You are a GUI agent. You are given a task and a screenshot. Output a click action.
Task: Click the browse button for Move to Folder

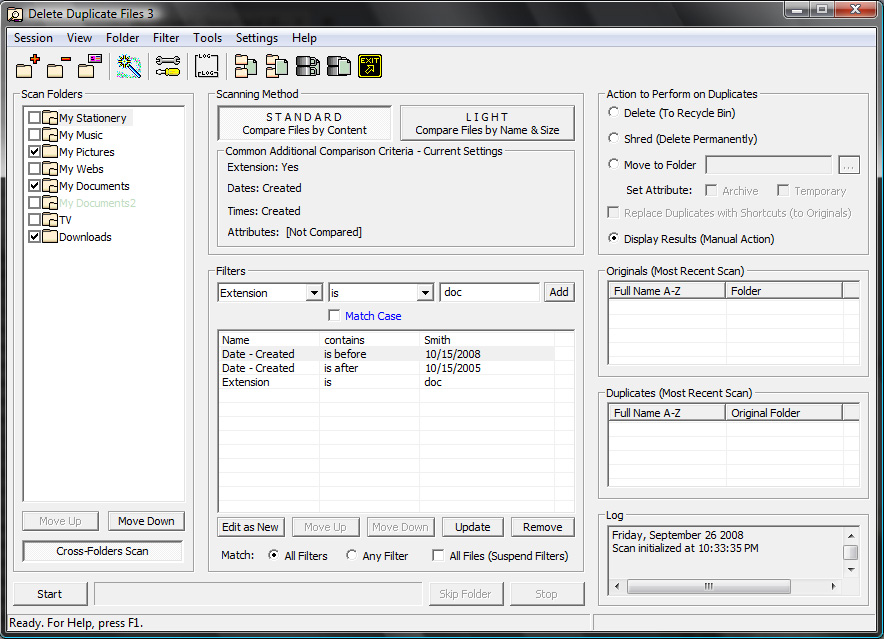coord(848,165)
